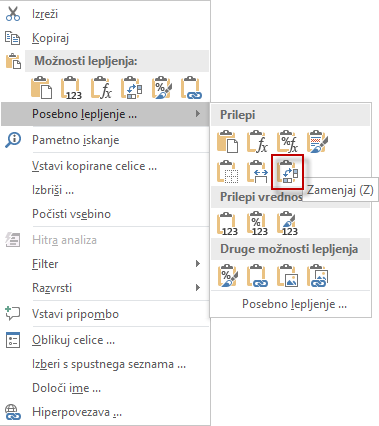Select paste values icon under Možnosti lepljenja
The width and height of the screenshot is (379, 426).
tap(72, 88)
